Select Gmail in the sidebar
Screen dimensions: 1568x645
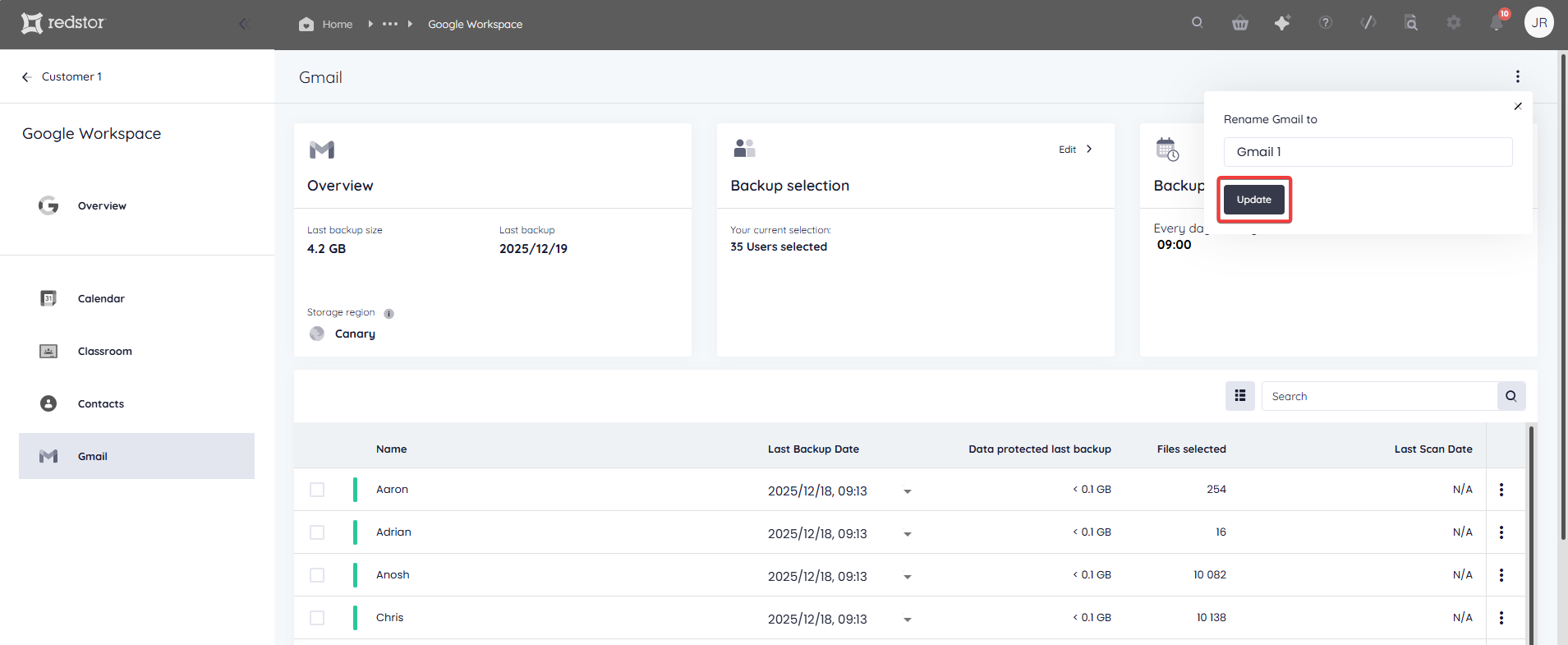pyautogui.click(x=136, y=456)
